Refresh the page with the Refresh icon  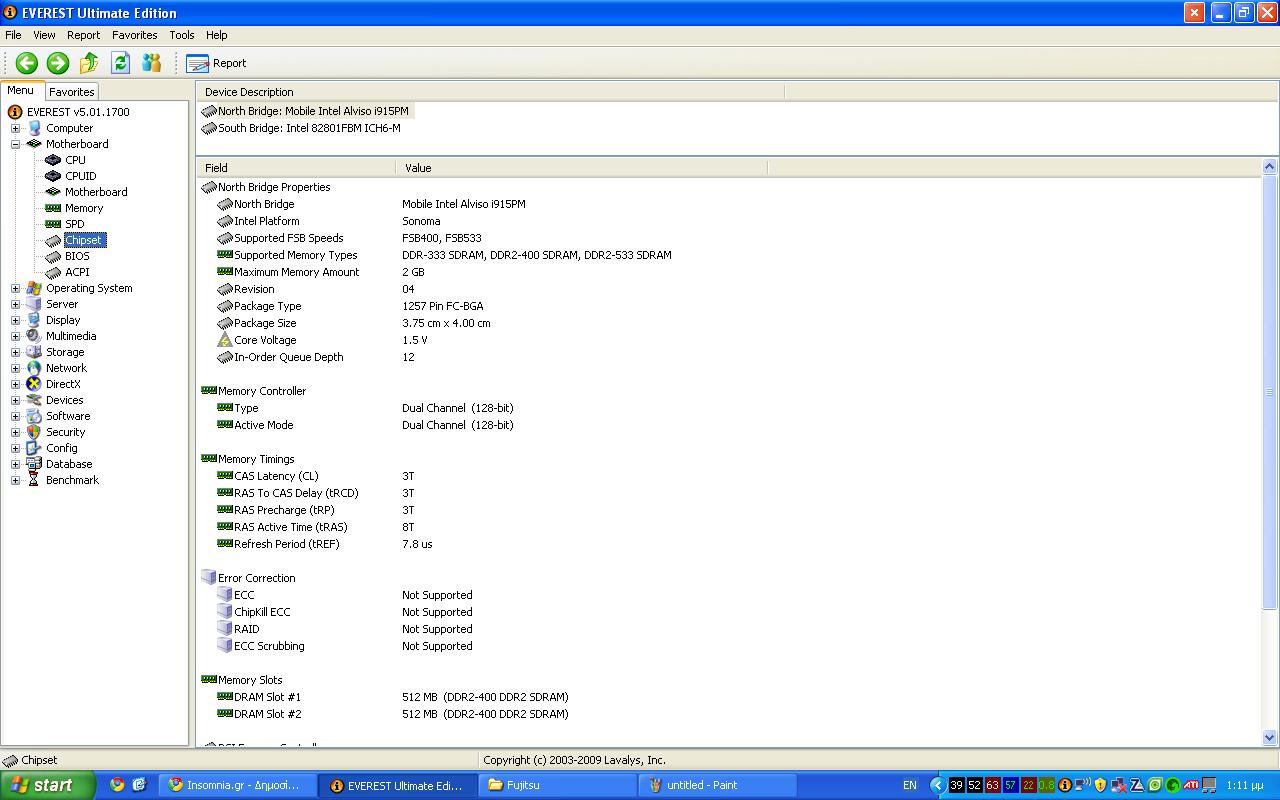(120, 63)
